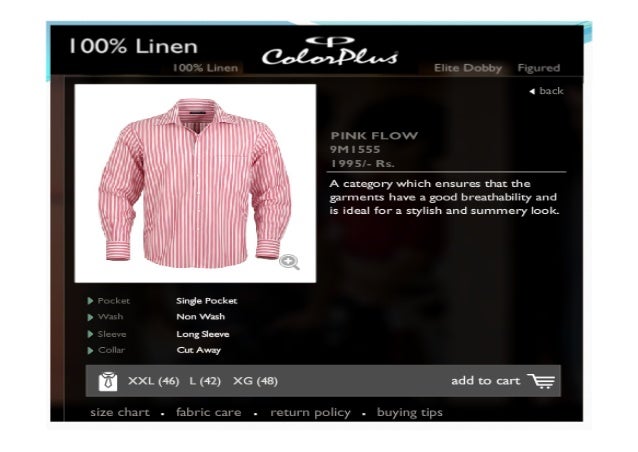
Task: Click the green arrow beside Sleeve
Action: (x=90, y=334)
